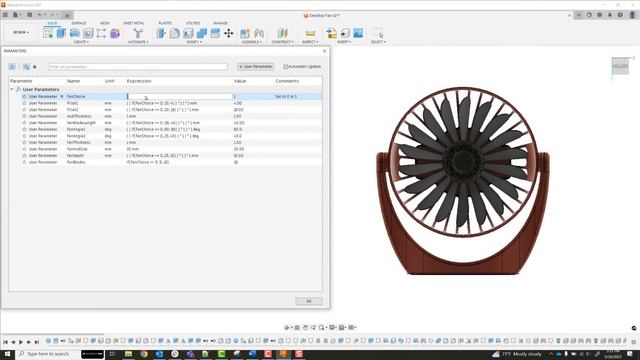640x360 pixels.
Task: Click the Save icon in quick access bar
Action: point(29,15)
